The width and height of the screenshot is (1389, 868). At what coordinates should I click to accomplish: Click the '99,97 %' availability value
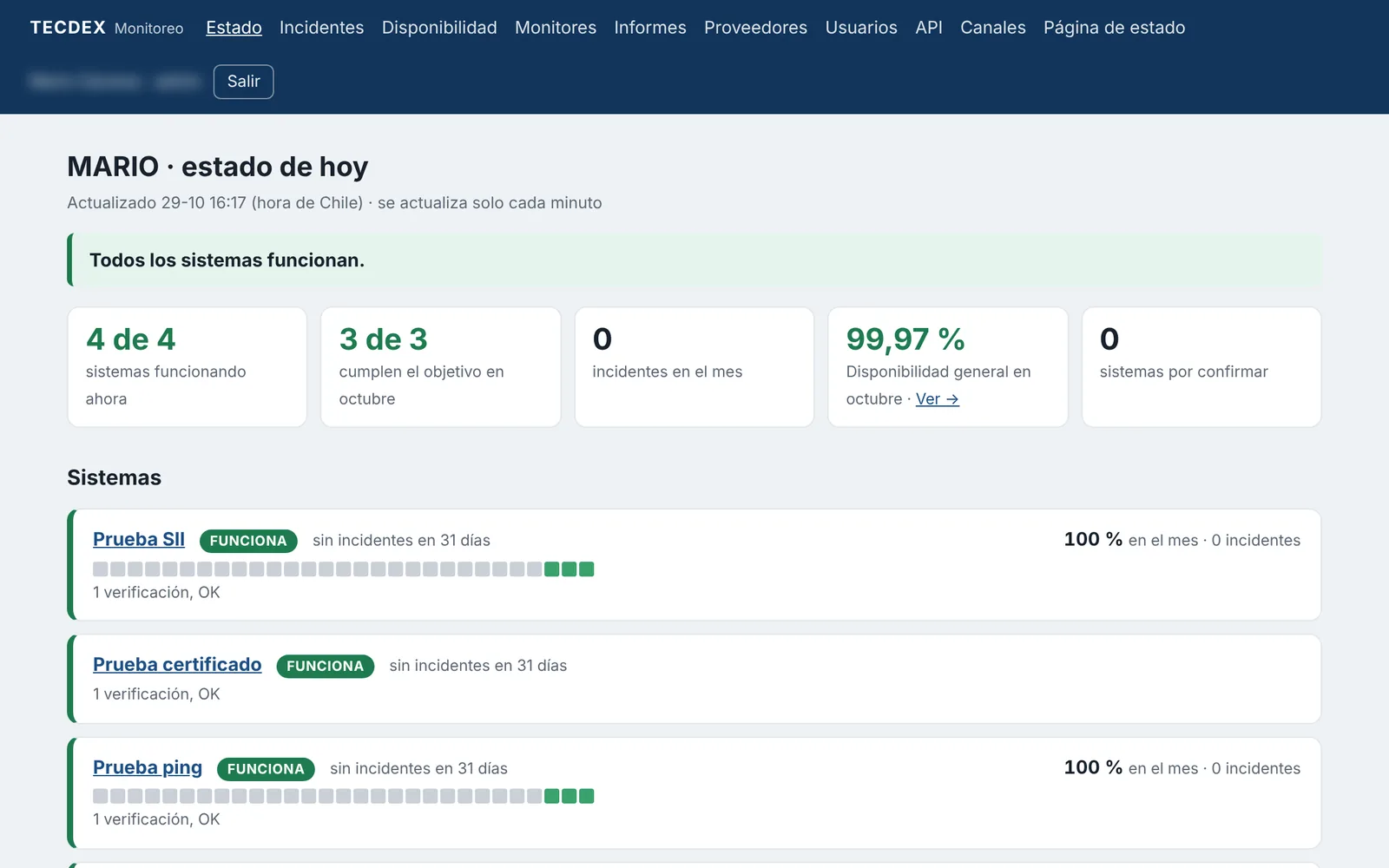905,339
